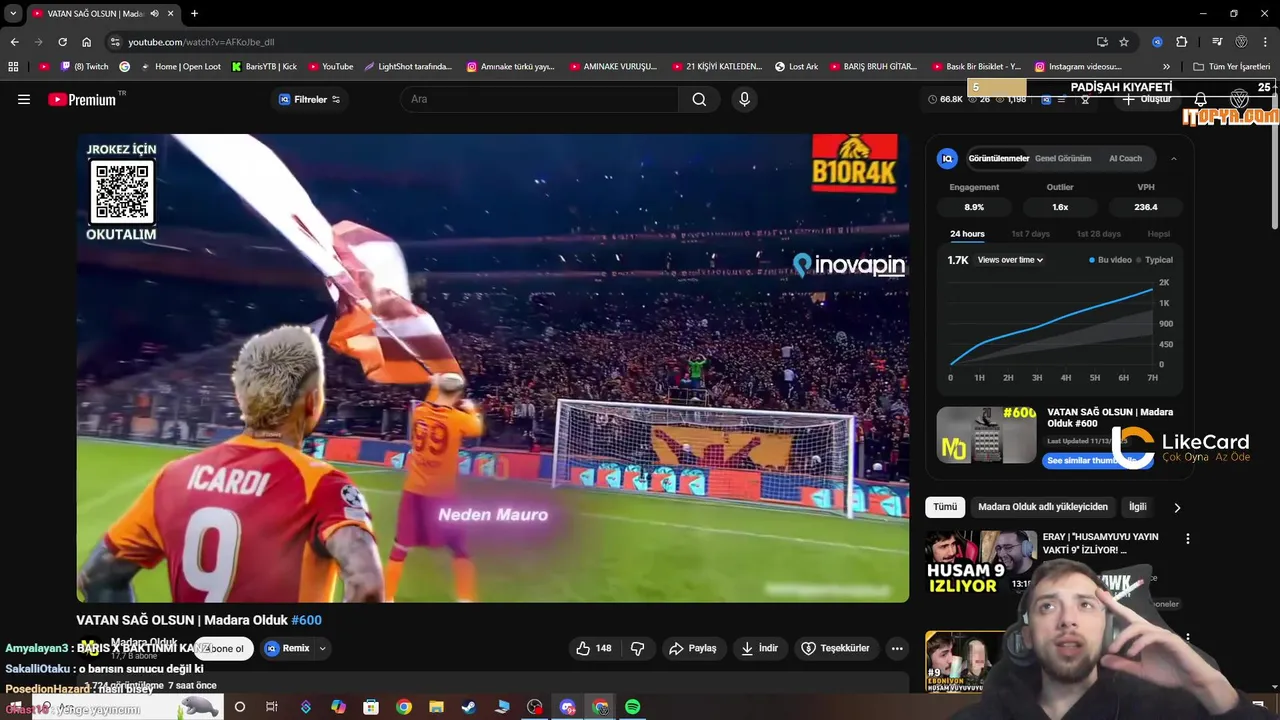The width and height of the screenshot is (1280, 720).
Task: Dislike the video with thumbs down
Action: pos(638,648)
